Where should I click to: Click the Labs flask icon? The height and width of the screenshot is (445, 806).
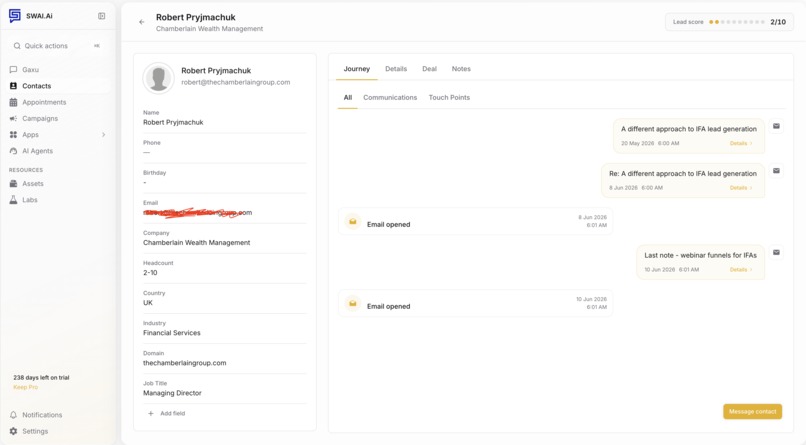13,200
